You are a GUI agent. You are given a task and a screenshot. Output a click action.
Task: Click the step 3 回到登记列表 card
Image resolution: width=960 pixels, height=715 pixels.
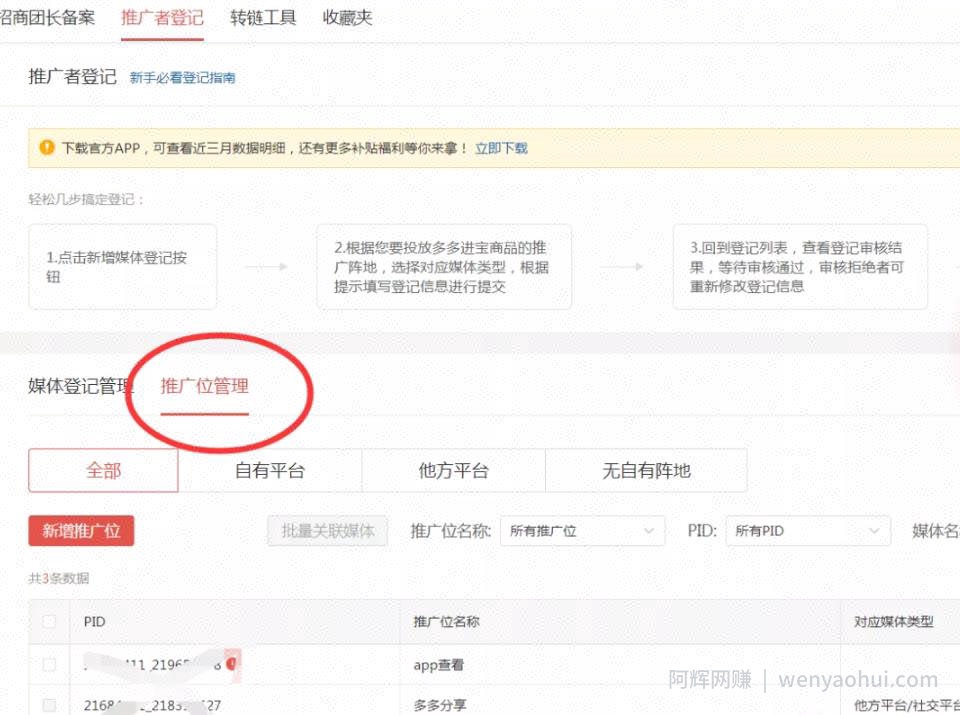[x=800, y=267]
